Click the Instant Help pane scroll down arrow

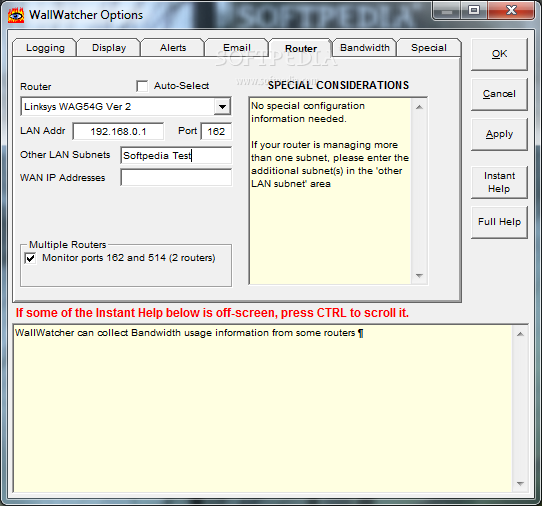[520, 484]
